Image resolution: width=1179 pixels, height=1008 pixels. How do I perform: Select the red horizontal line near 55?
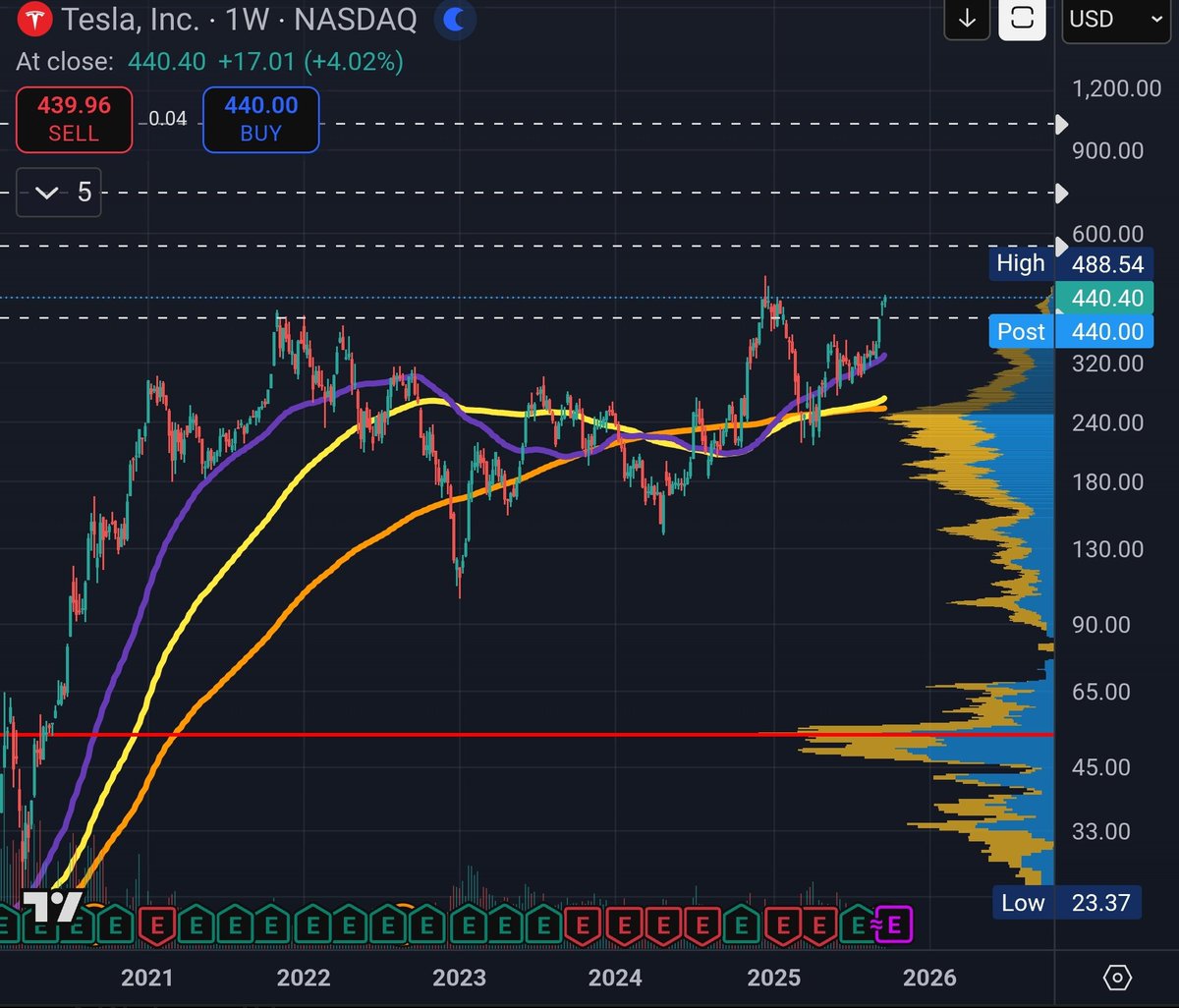pyautogui.click(x=527, y=734)
